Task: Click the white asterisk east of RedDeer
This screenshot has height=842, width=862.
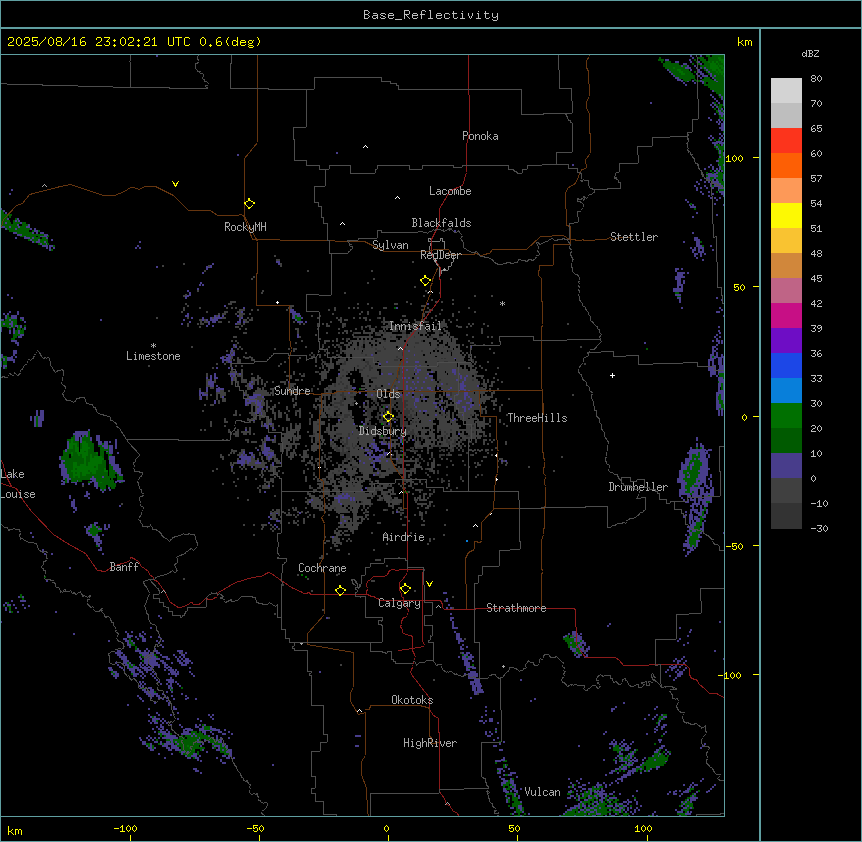Action: click(x=502, y=303)
